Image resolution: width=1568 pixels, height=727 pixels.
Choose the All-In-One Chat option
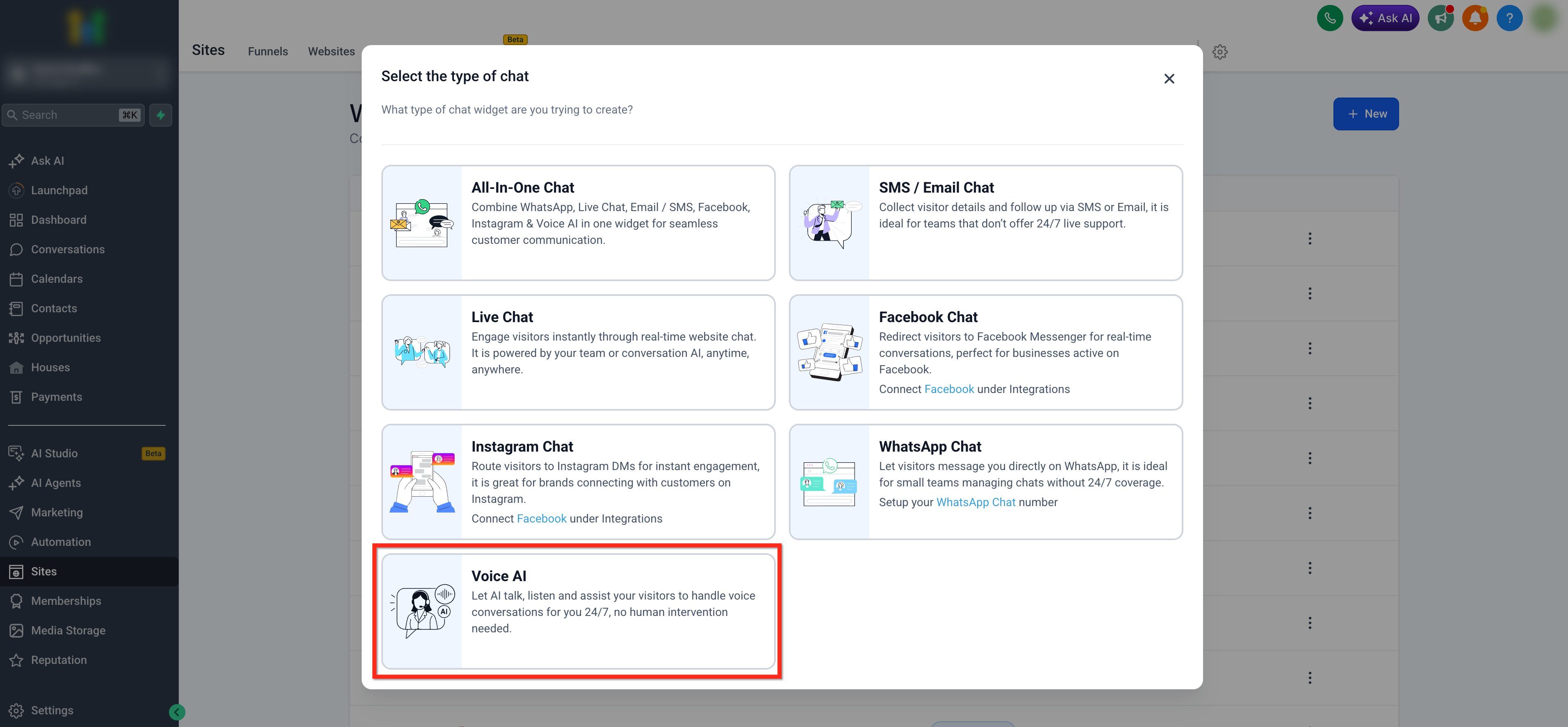coord(578,223)
